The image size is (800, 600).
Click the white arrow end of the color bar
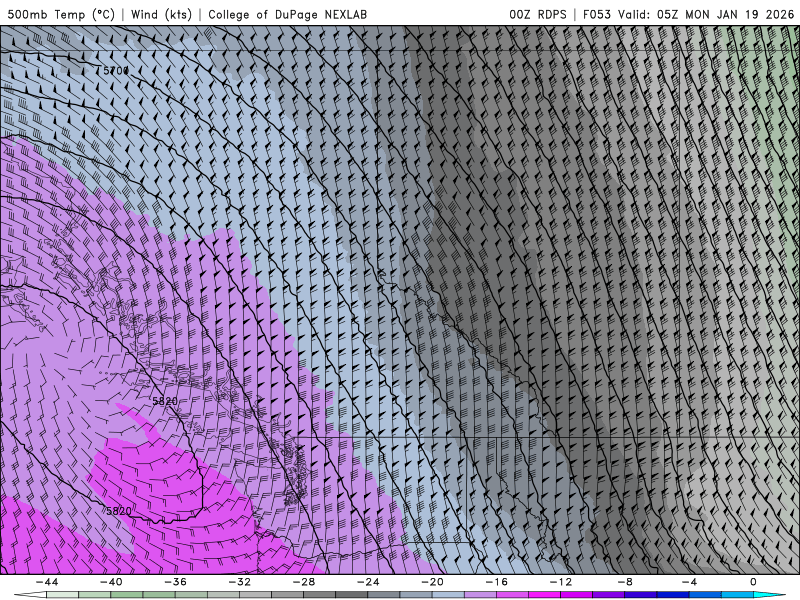[x=30, y=595]
